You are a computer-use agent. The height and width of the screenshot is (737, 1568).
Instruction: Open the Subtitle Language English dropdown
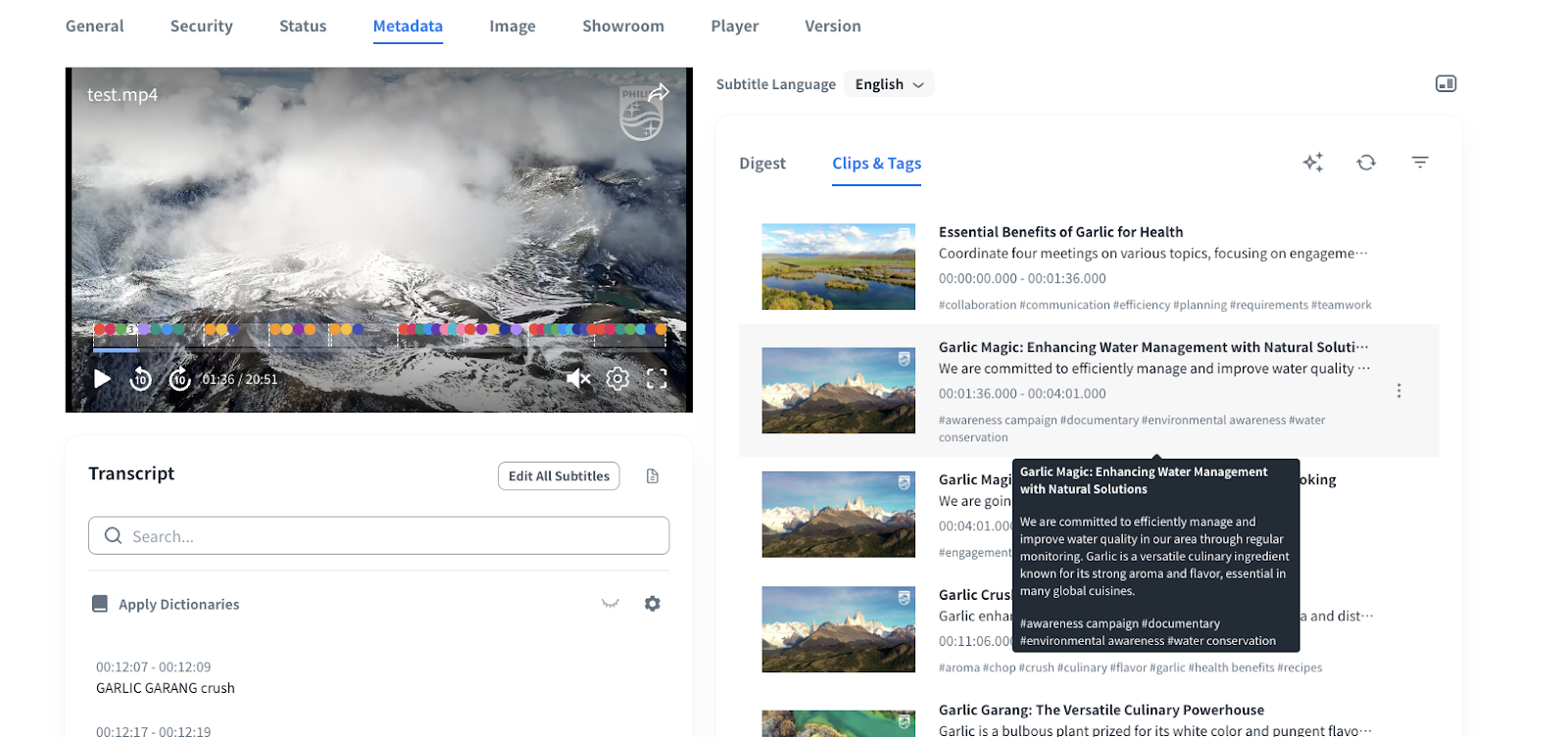tap(889, 84)
